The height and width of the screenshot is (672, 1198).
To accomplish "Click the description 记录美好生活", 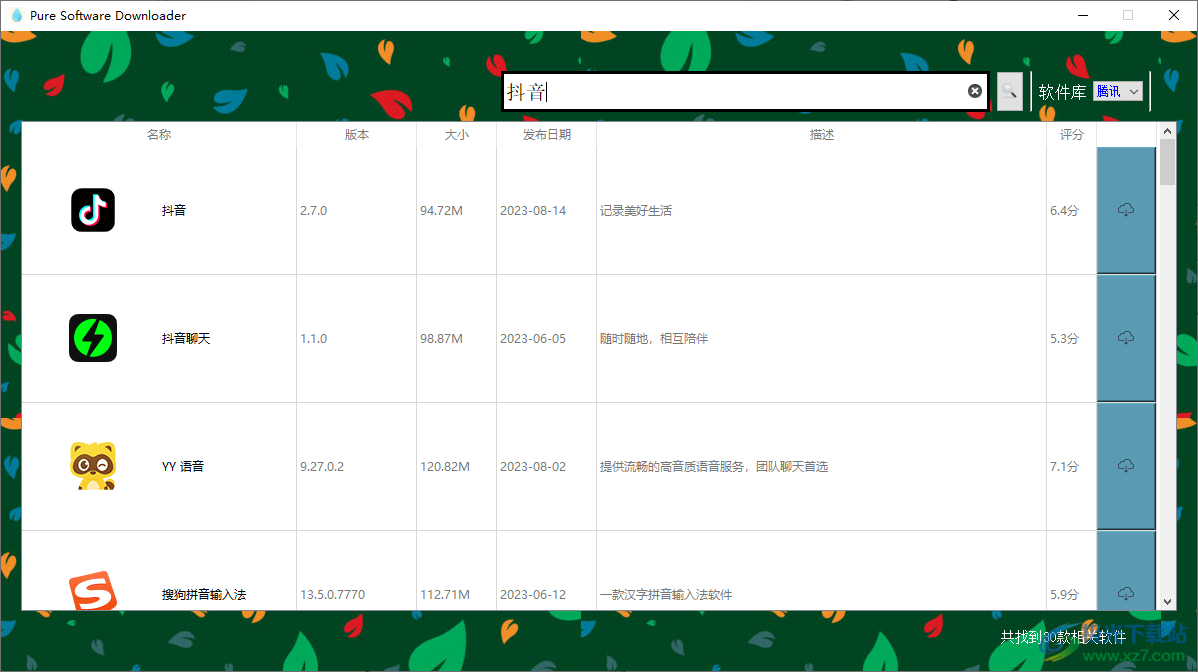I will coord(636,210).
